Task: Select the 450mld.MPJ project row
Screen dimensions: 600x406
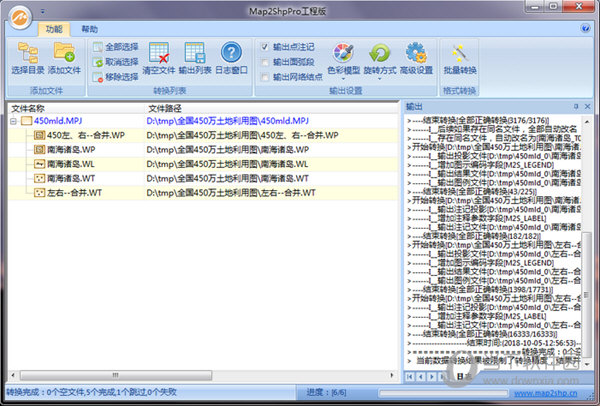Action: pos(203,121)
